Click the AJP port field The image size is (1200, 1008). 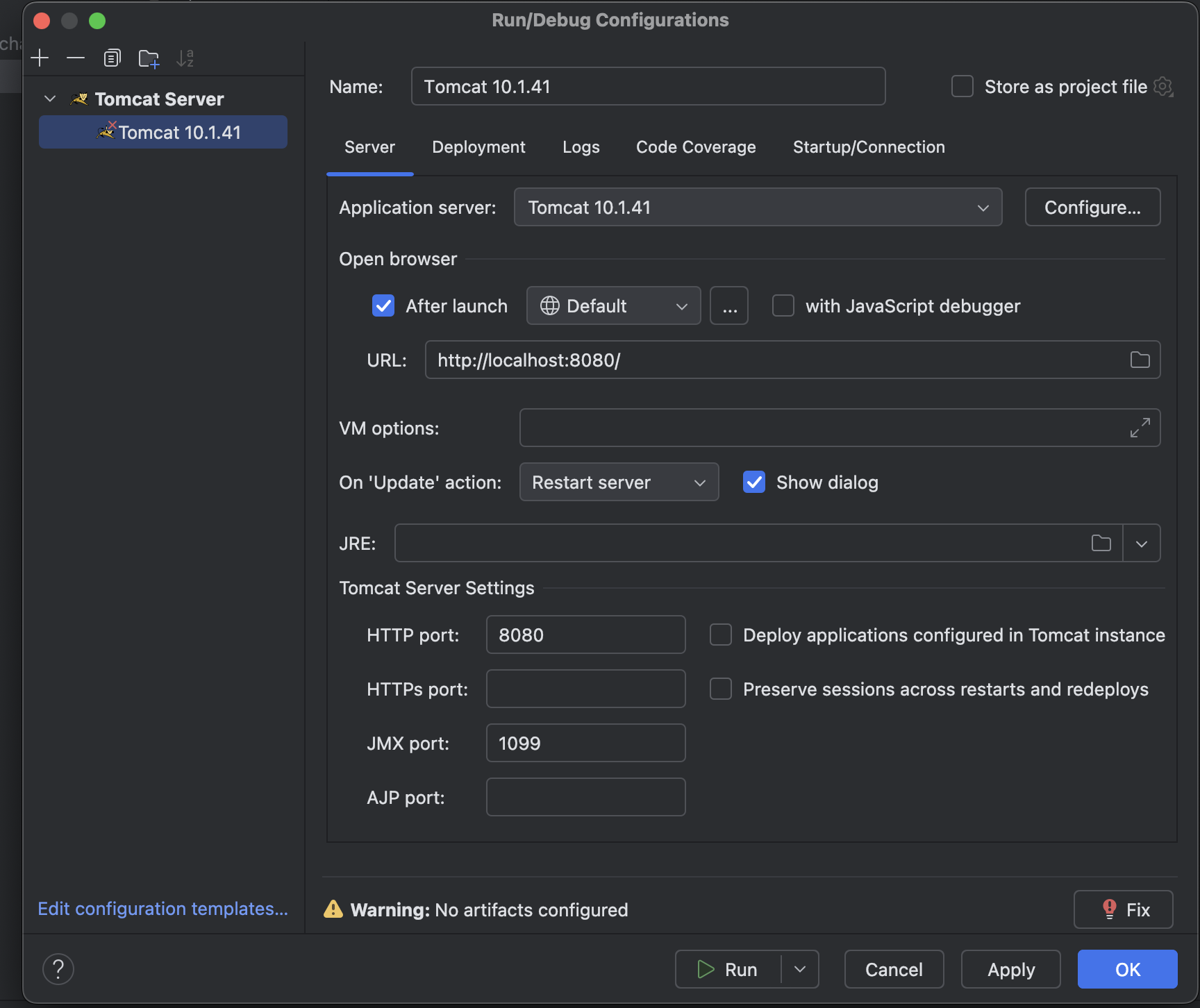click(585, 797)
